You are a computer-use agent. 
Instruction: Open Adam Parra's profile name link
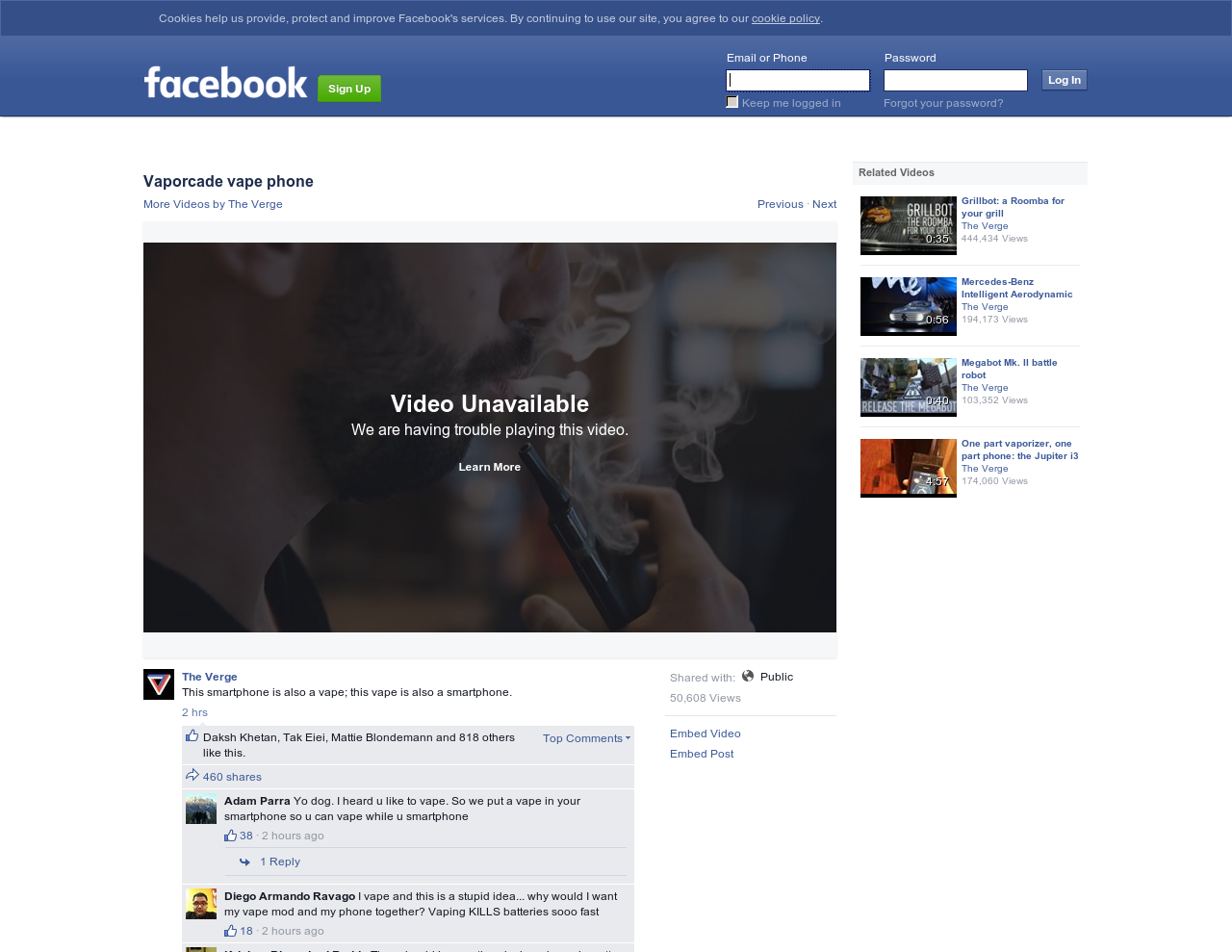[257, 801]
